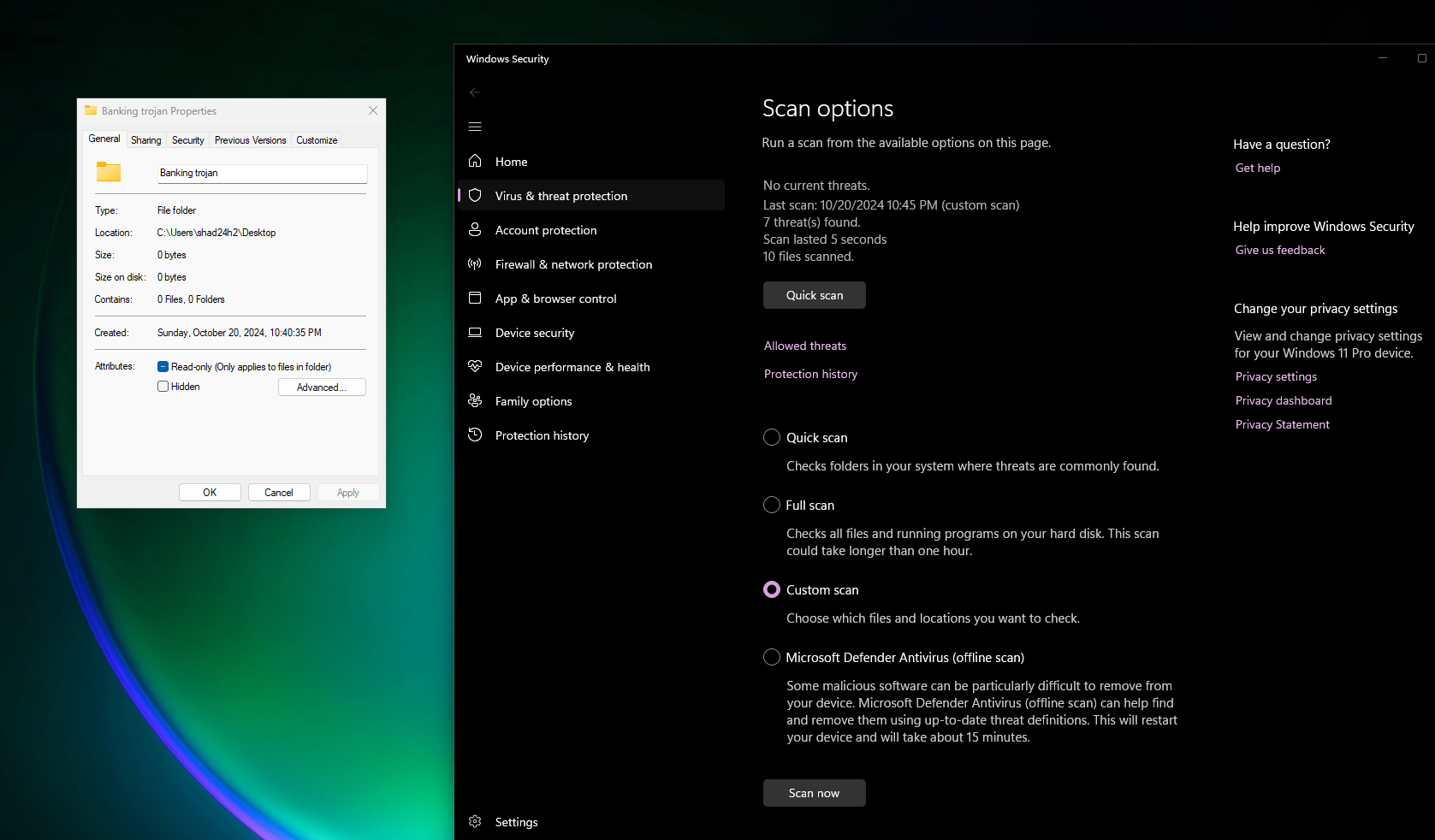Viewport: 1435px width, 840px height.
Task: Open the Privacy dashboard link
Action: 1283,400
